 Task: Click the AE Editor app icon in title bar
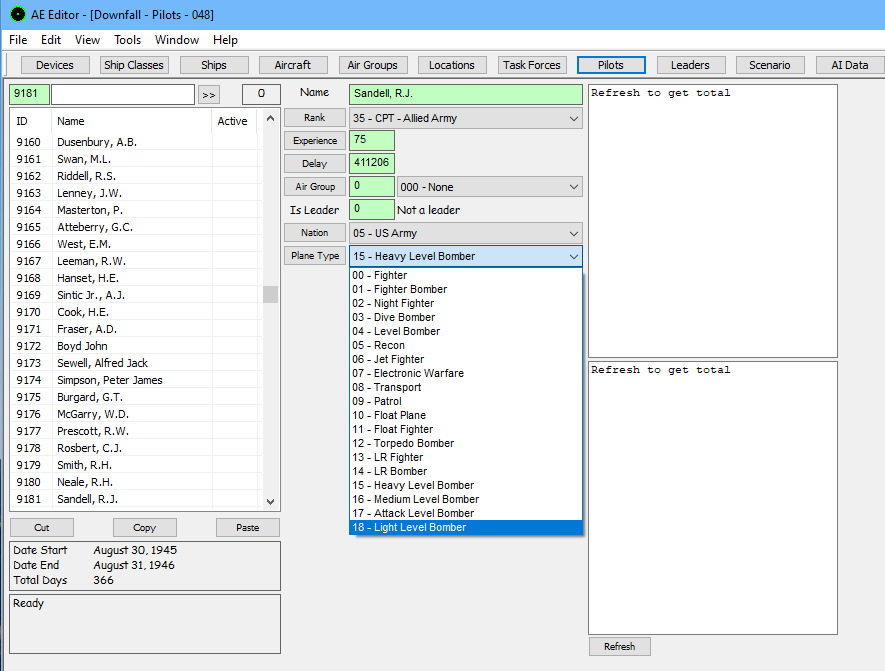point(17,14)
